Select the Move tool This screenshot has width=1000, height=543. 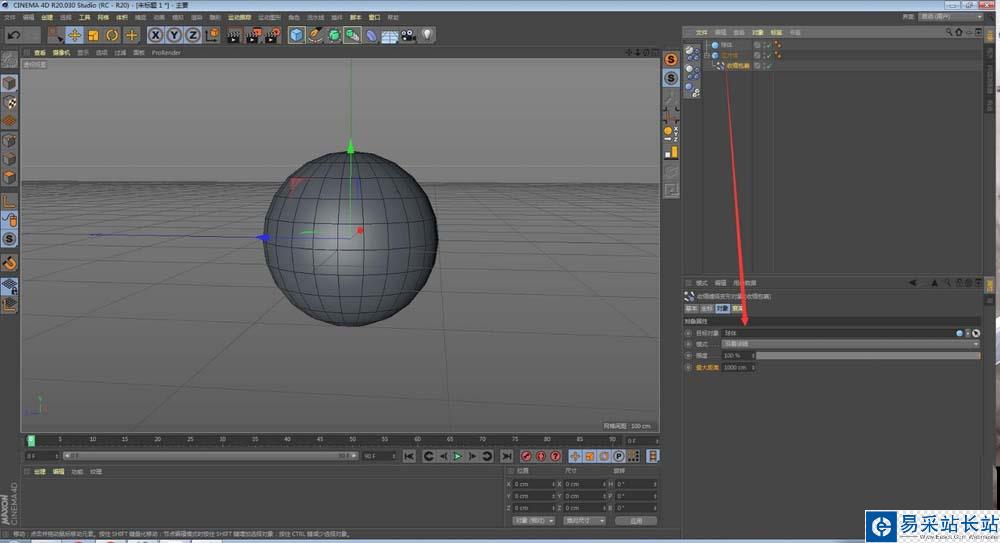point(74,35)
